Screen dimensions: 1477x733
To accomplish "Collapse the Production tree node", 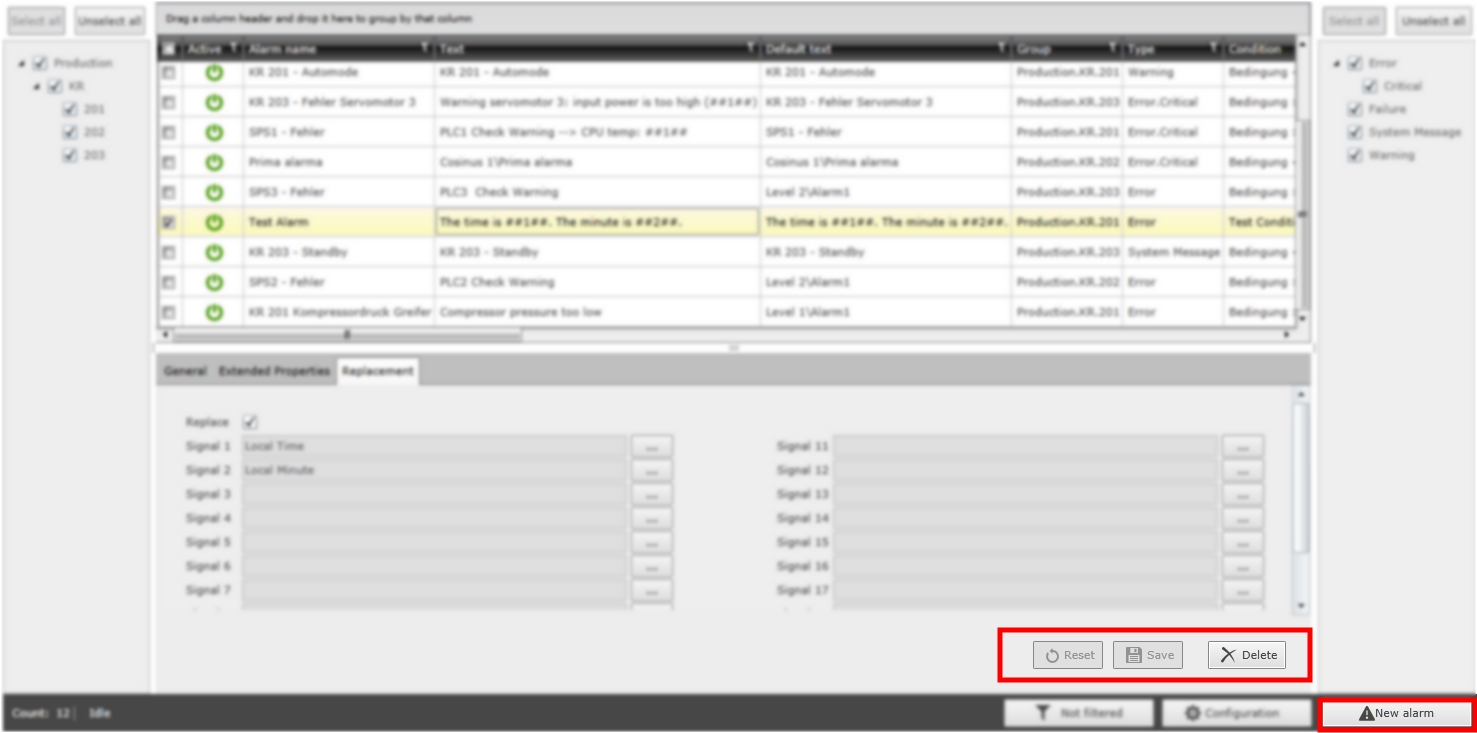I will pyautogui.click(x=22, y=64).
